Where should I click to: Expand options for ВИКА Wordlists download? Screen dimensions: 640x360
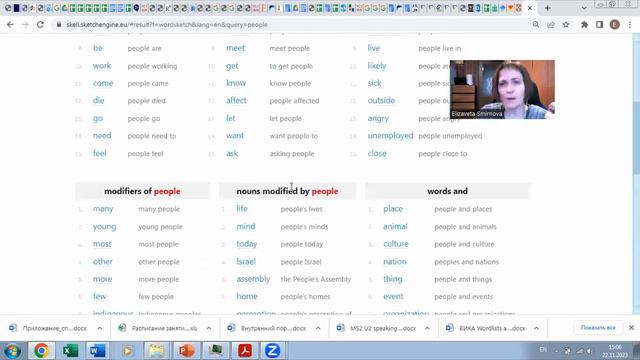(x=536, y=328)
